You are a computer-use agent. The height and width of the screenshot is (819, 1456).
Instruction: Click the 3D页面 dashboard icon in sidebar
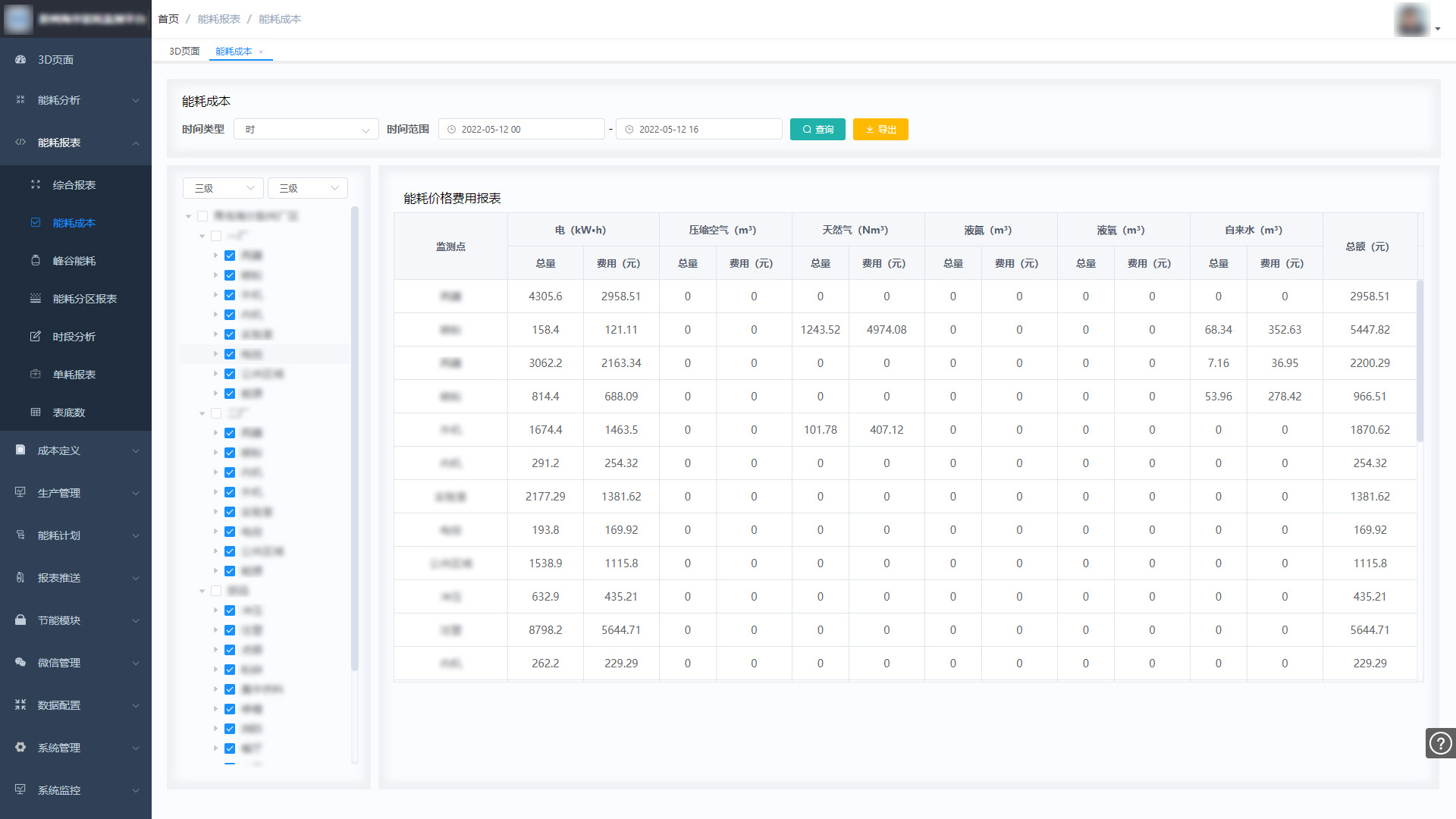pos(20,59)
